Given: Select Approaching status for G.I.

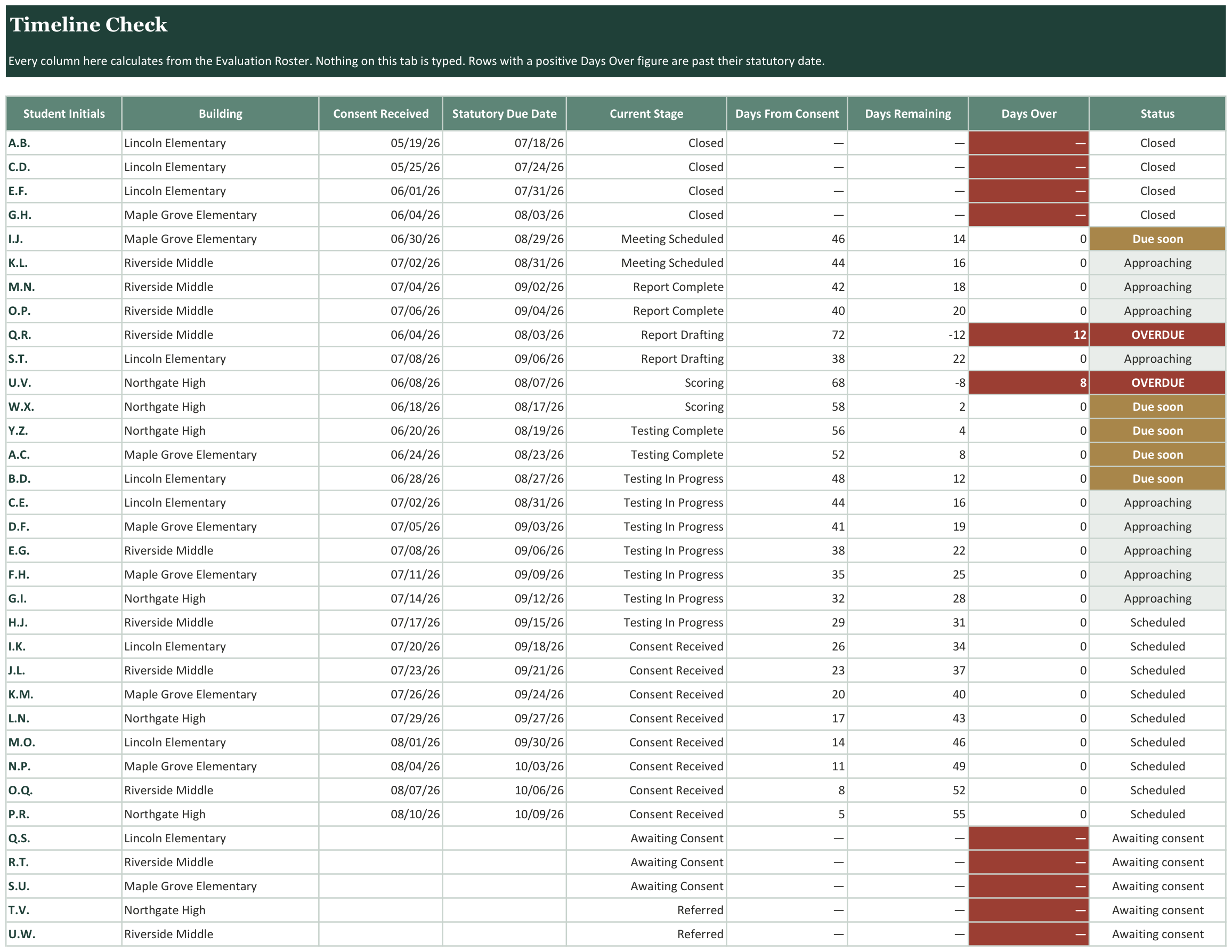Looking at the screenshot, I should [x=1157, y=598].
